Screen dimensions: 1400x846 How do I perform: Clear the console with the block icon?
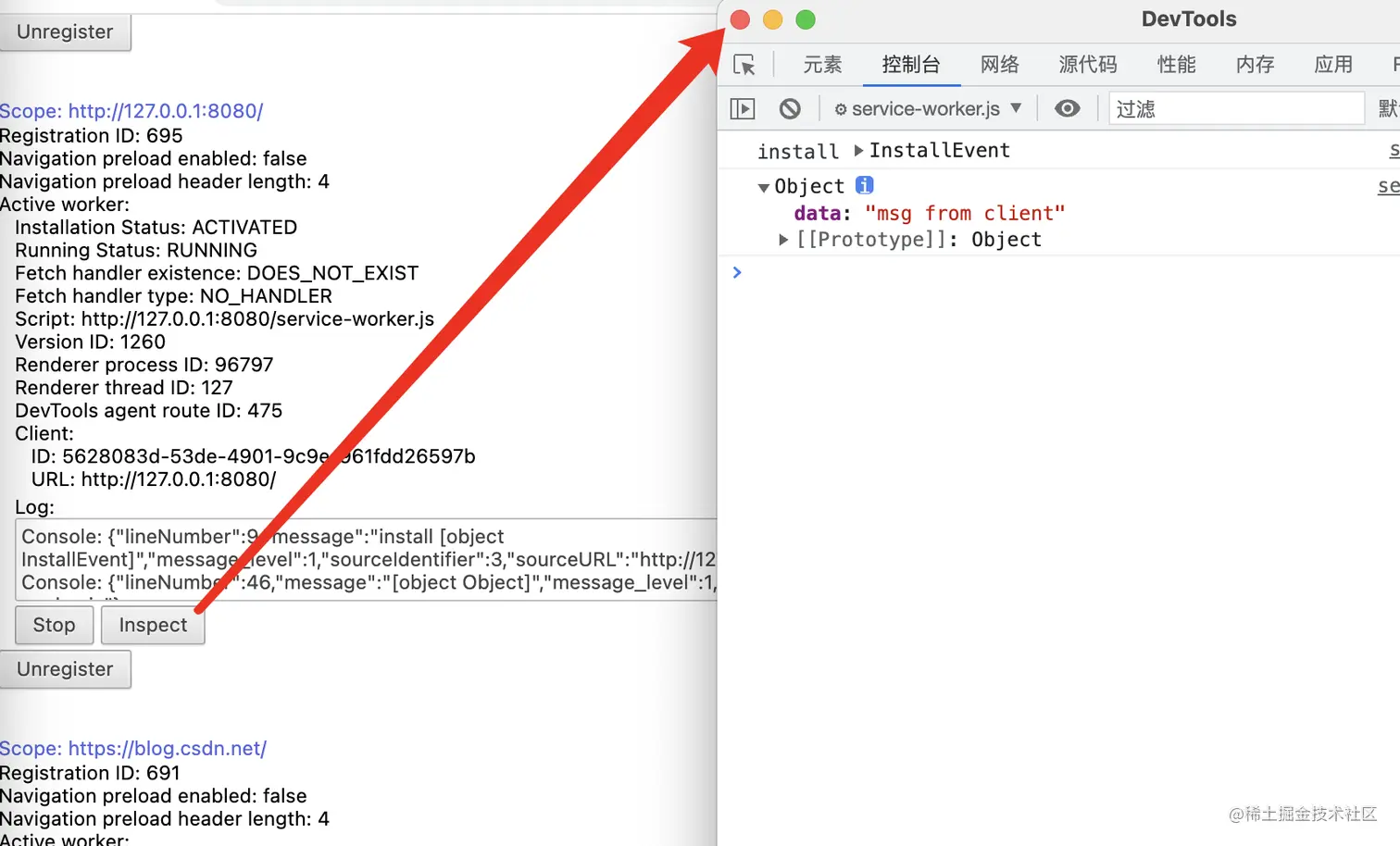pyautogui.click(x=790, y=109)
